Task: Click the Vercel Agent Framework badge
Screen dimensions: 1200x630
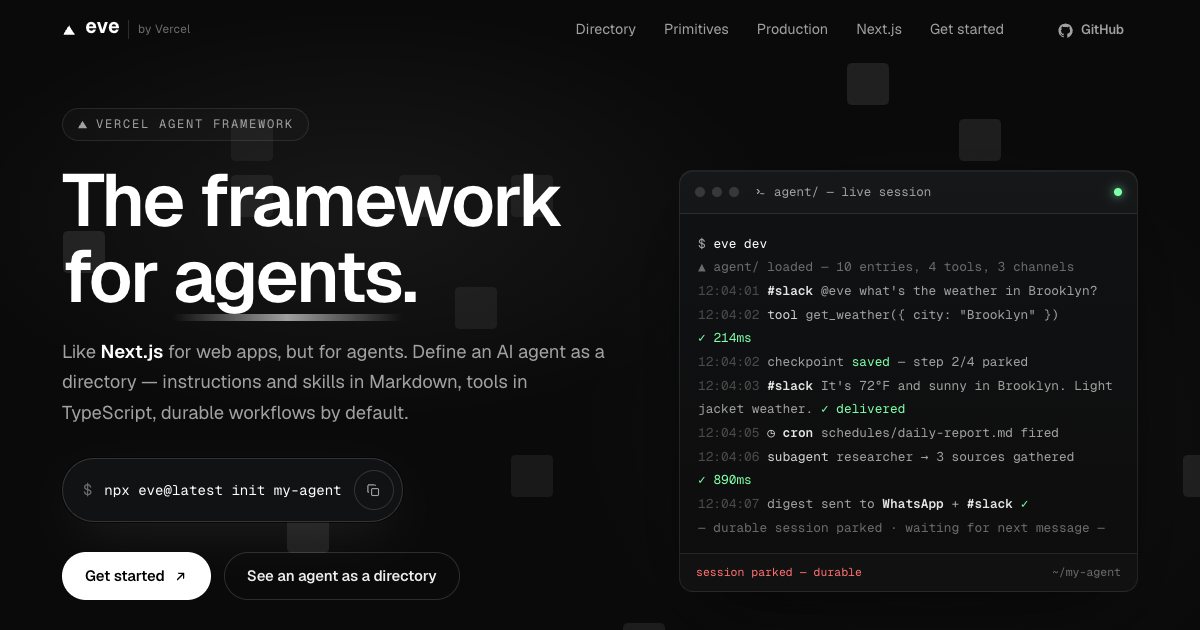Action: (x=185, y=124)
